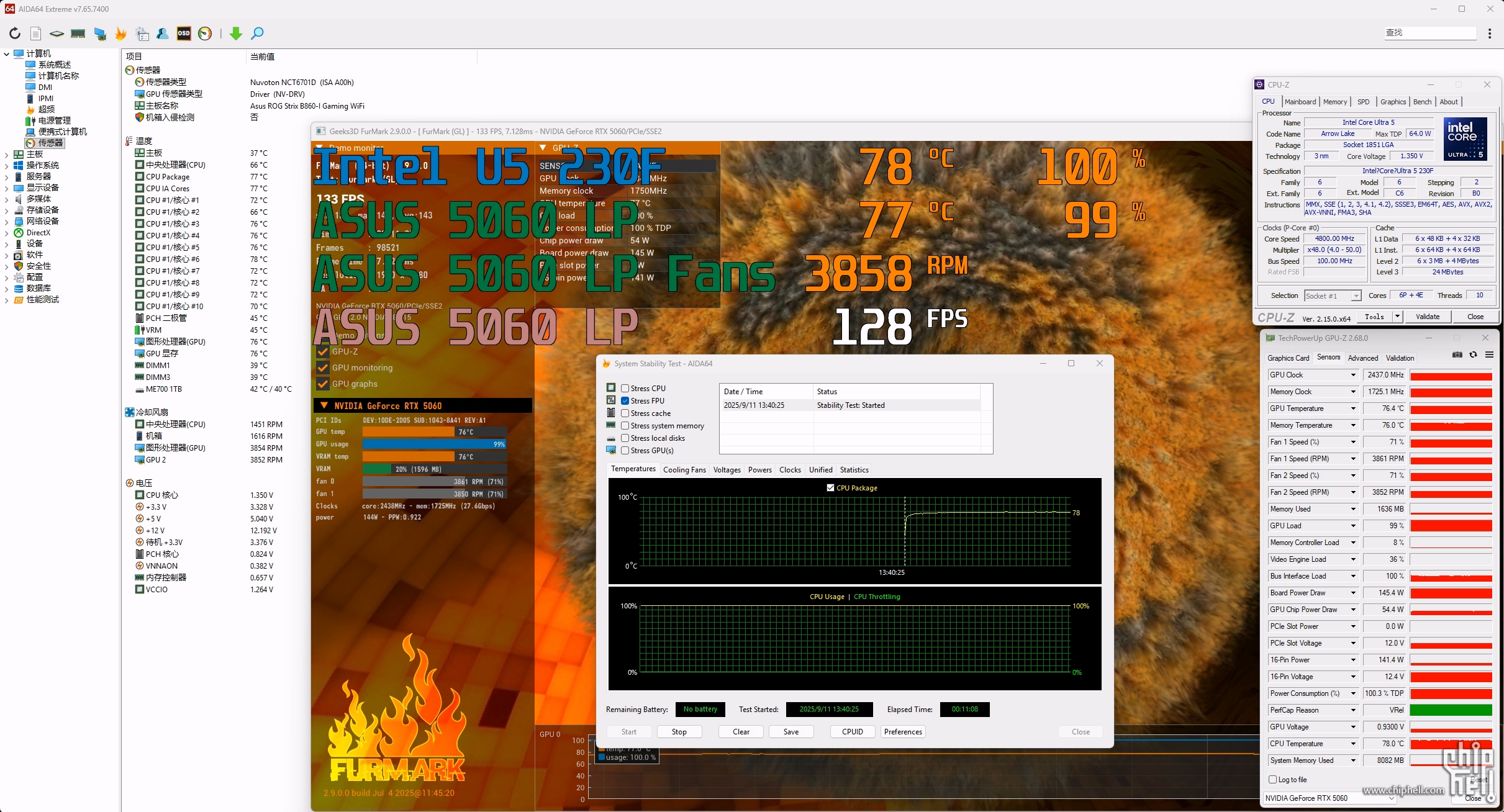
Task: Click the green download arrow toolbar icon
Action: [235, 34]
